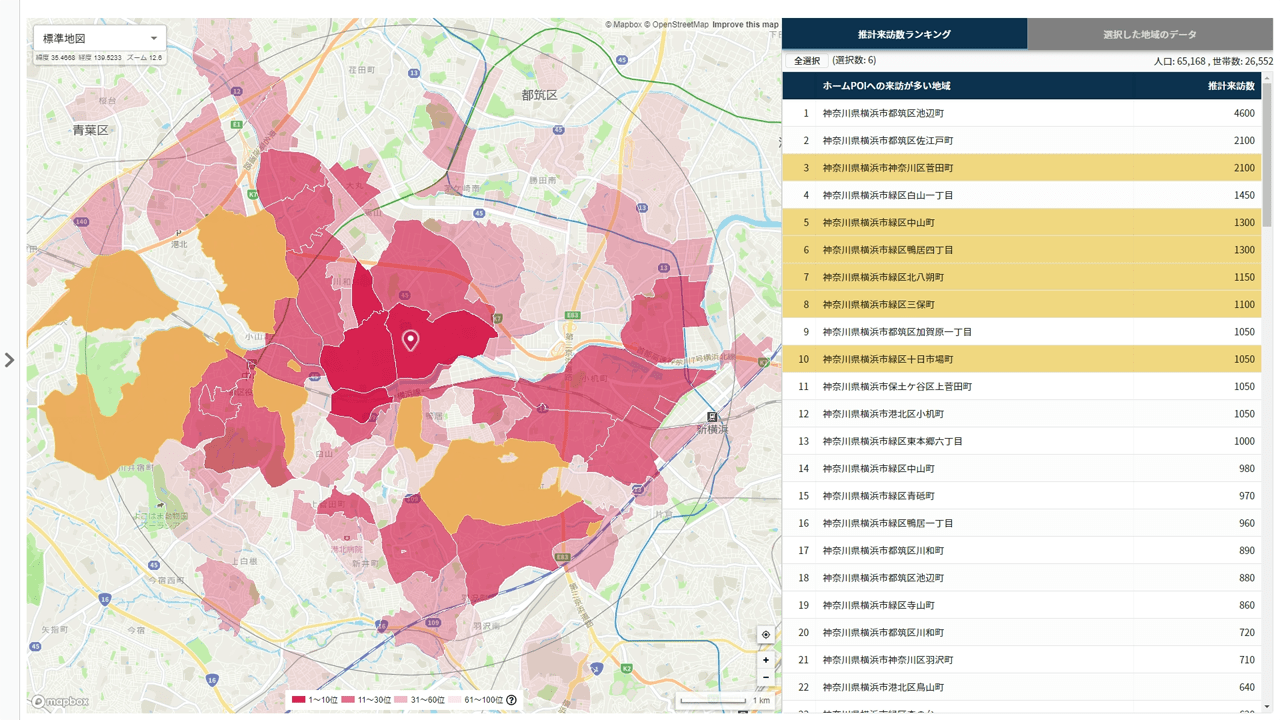Click the Mapbox logo in map corner

[60, 702]
